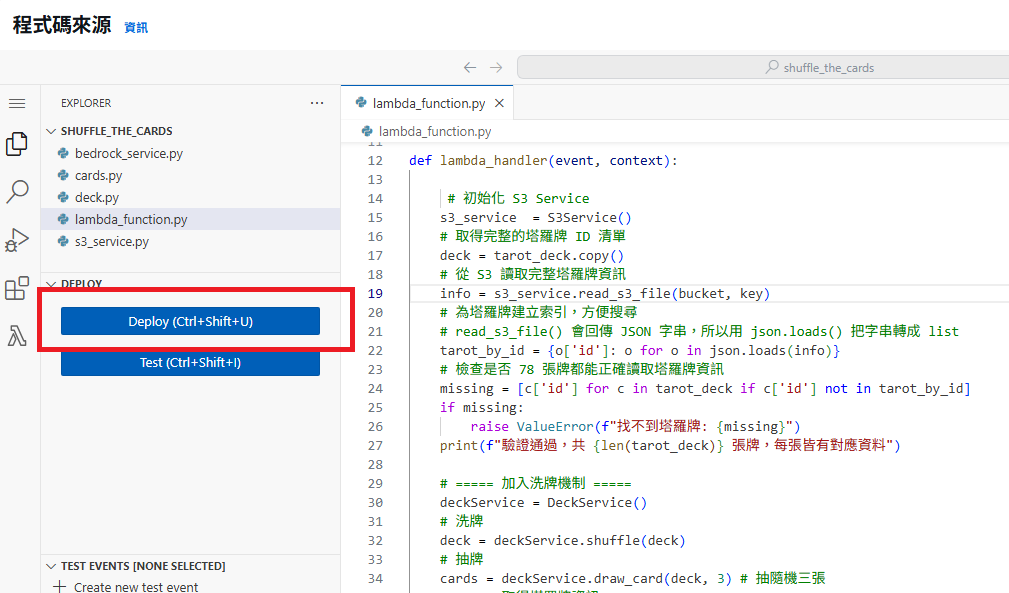Click the shuffle_the_cards search box
The image size is (1009, 593).
(763, 68)
